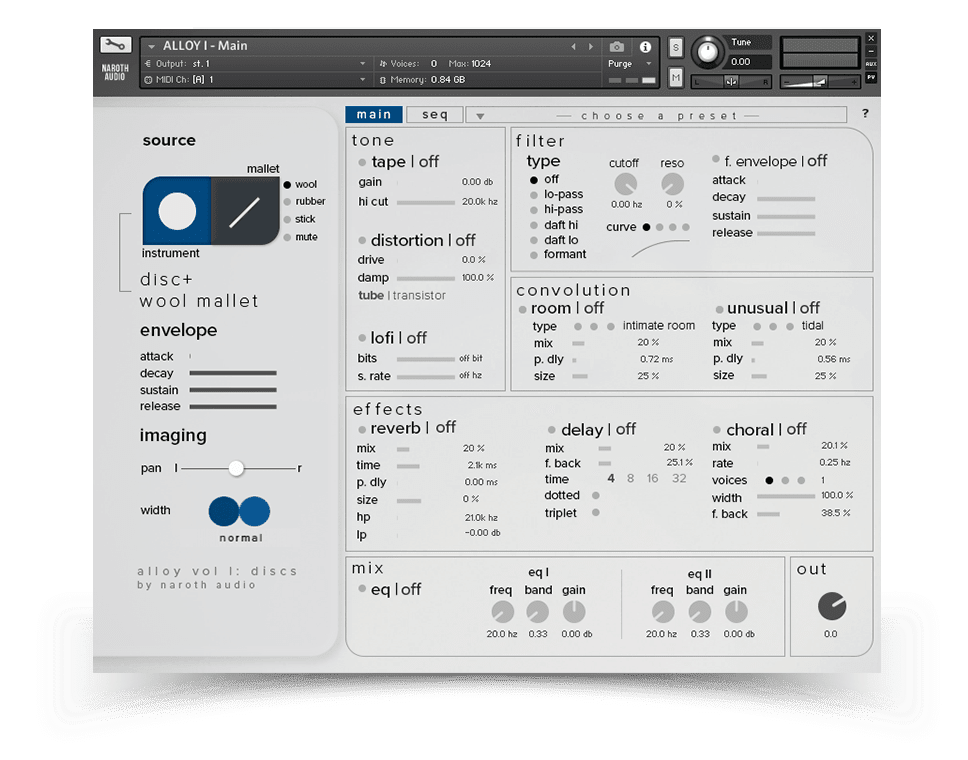Click the header pan center icon
The width and height of the screenshot is (968, 760).
tap(732, 81)
